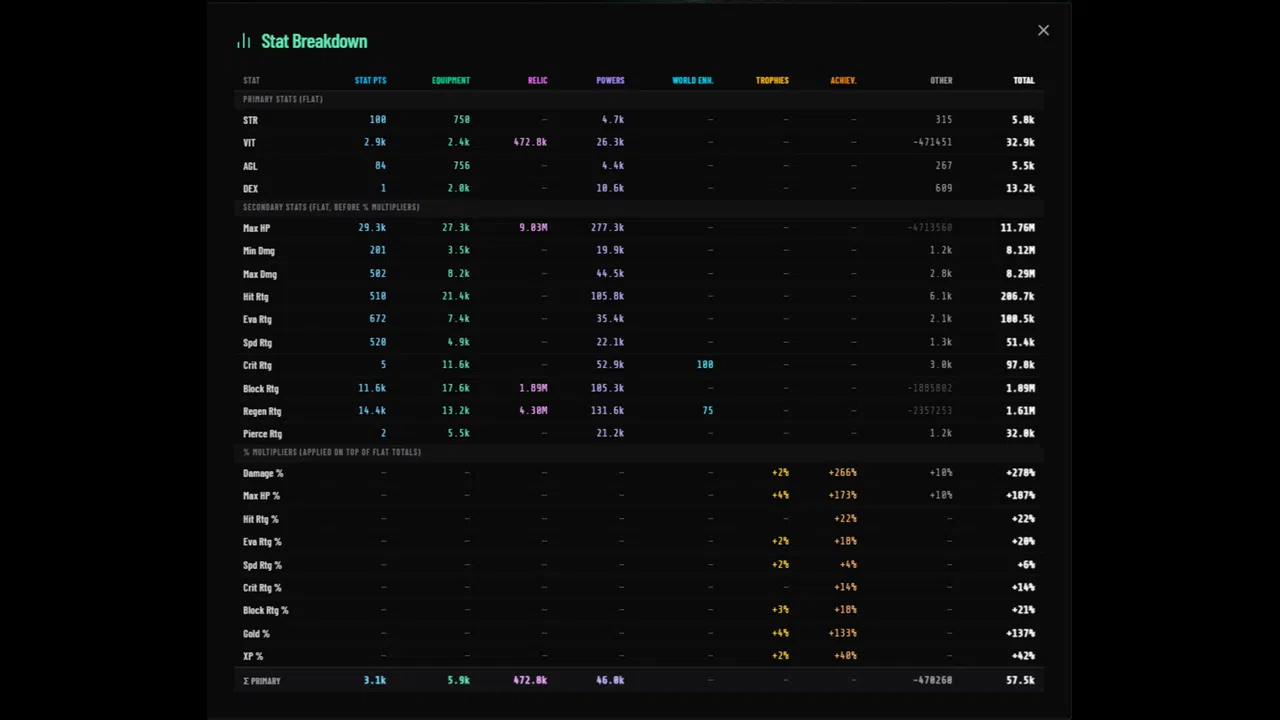Image resolution: width=1280 pixels, height=720 pixels.
Task: Click Σ Primary stat points '3.1k'
Action: pyautogui.click(x=375, y=680)
